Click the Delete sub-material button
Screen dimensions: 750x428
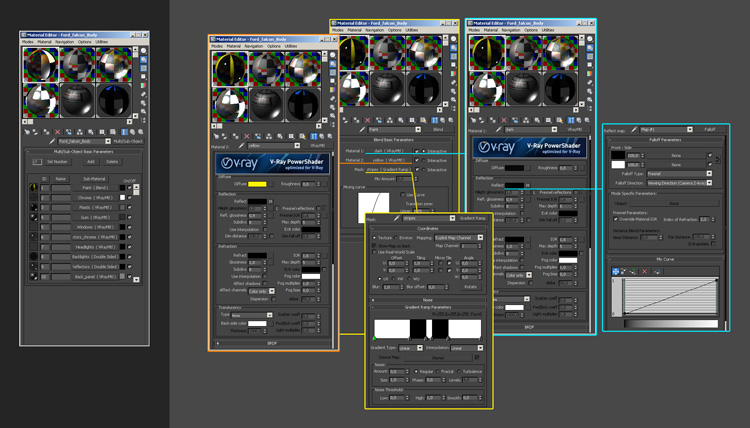coord(112,161)
